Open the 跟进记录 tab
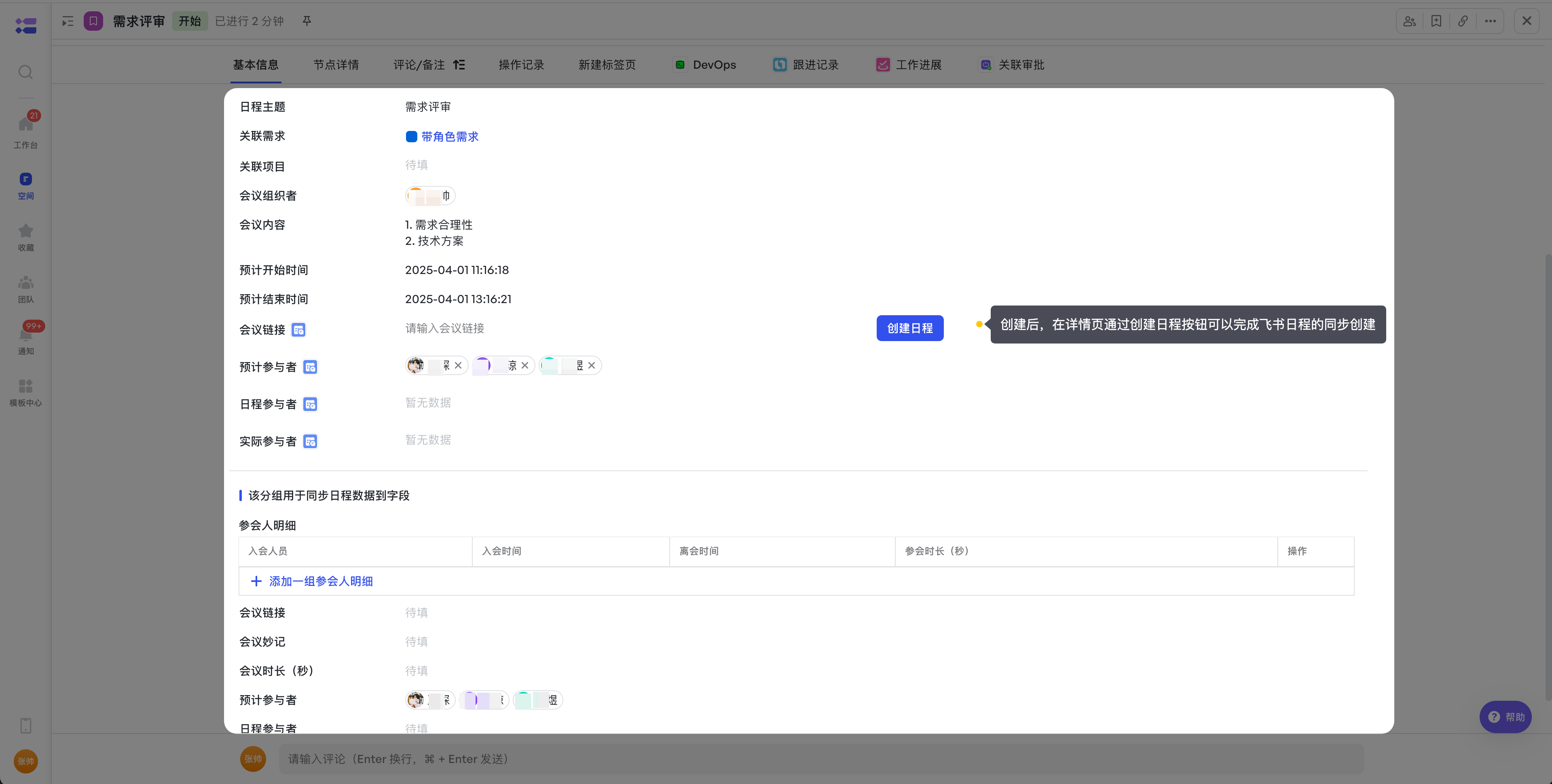 (806, 64)
